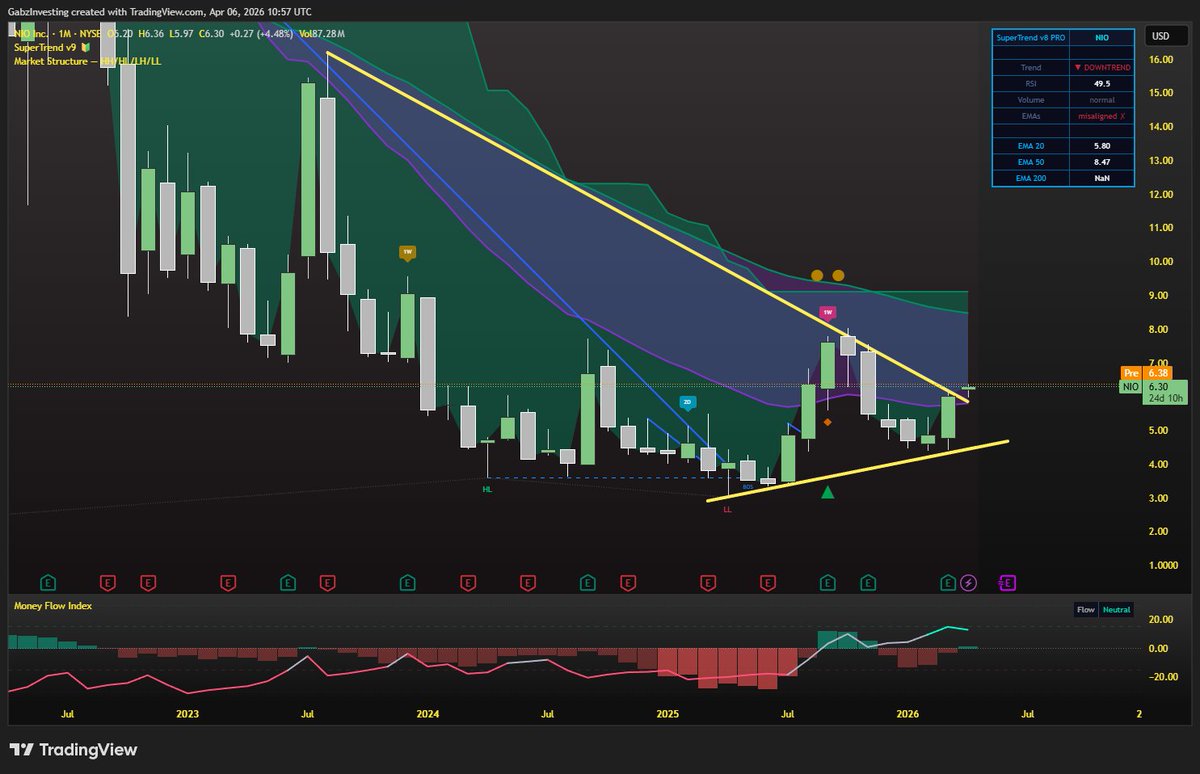Click the EMAs misaligned cell
Screen dimensions: 1200x774
(1103, 116)
